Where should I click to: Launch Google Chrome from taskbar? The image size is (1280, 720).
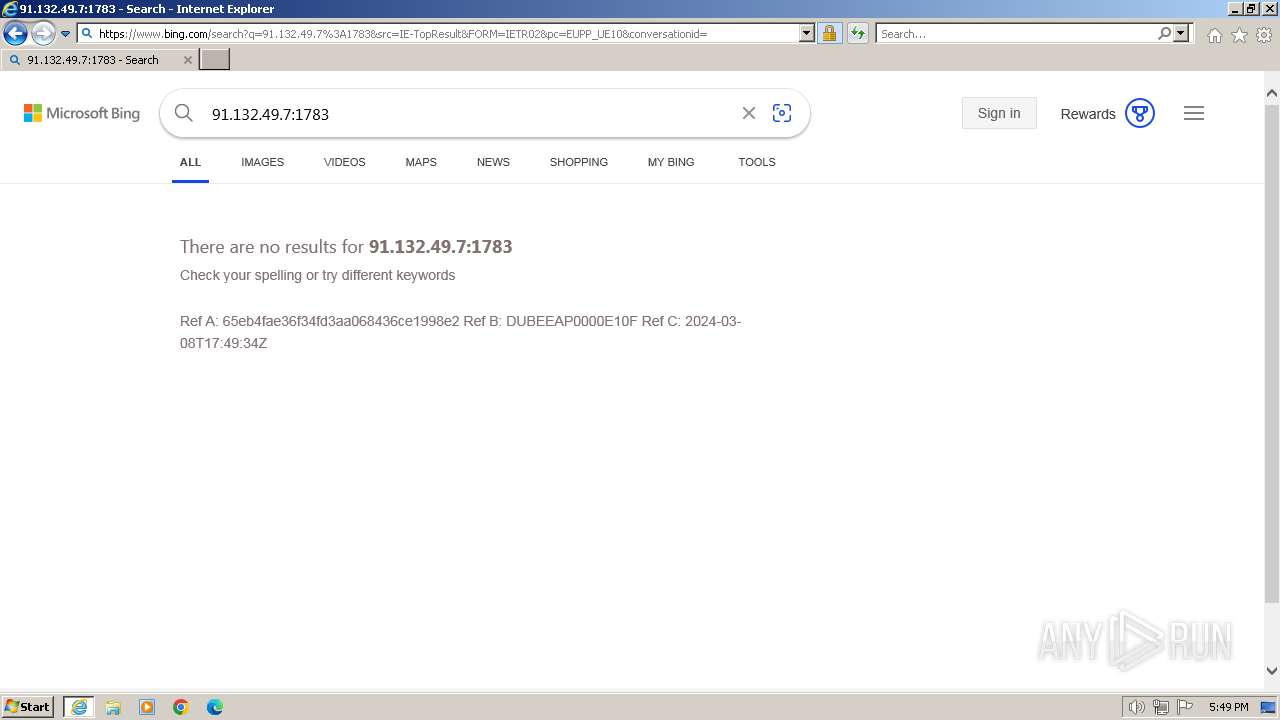(x=181, y=707)
